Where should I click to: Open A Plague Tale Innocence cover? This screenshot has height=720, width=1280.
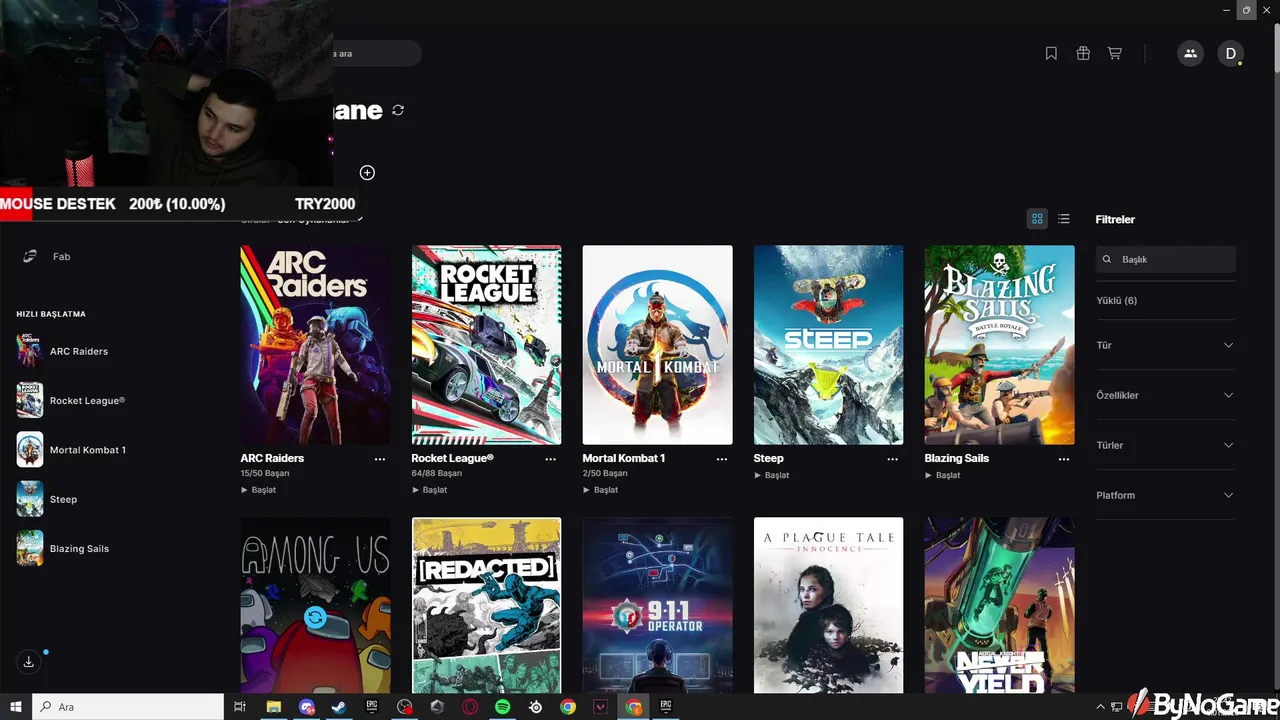pyautogui.click(x=828, y=605)
